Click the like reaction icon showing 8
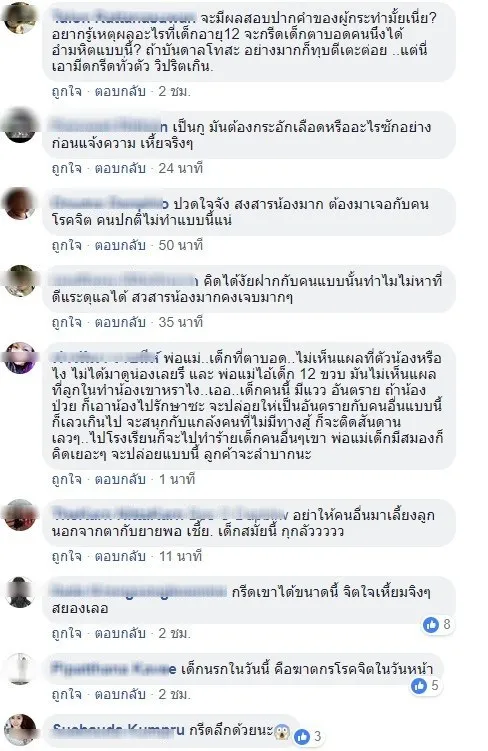Screen dimensions: 488x751 pos(431,625)
